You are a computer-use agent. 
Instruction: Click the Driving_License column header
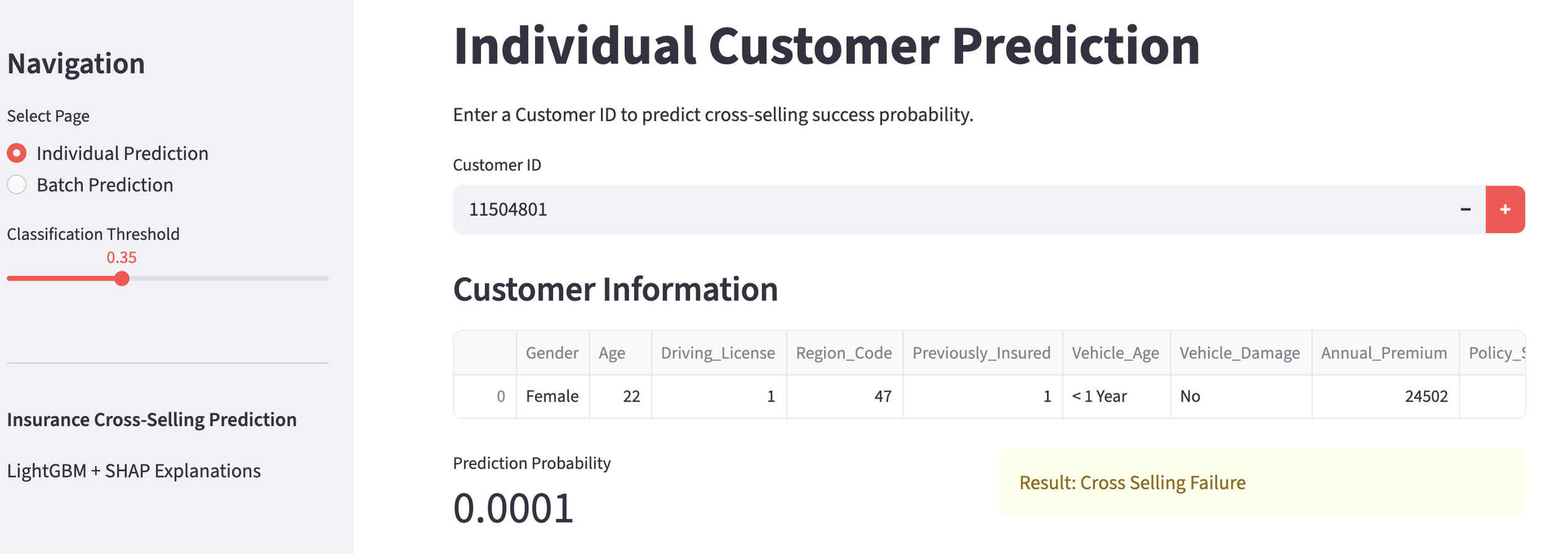tap(718, 353)
